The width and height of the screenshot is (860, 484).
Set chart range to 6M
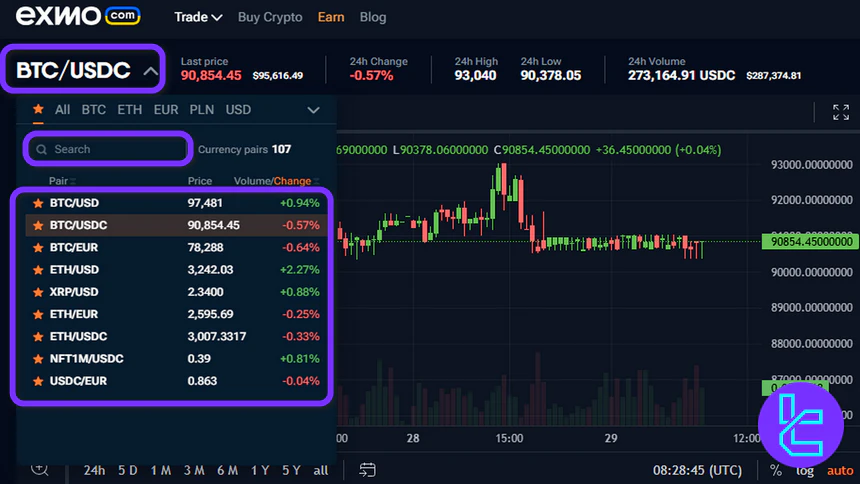coord(227,470)
